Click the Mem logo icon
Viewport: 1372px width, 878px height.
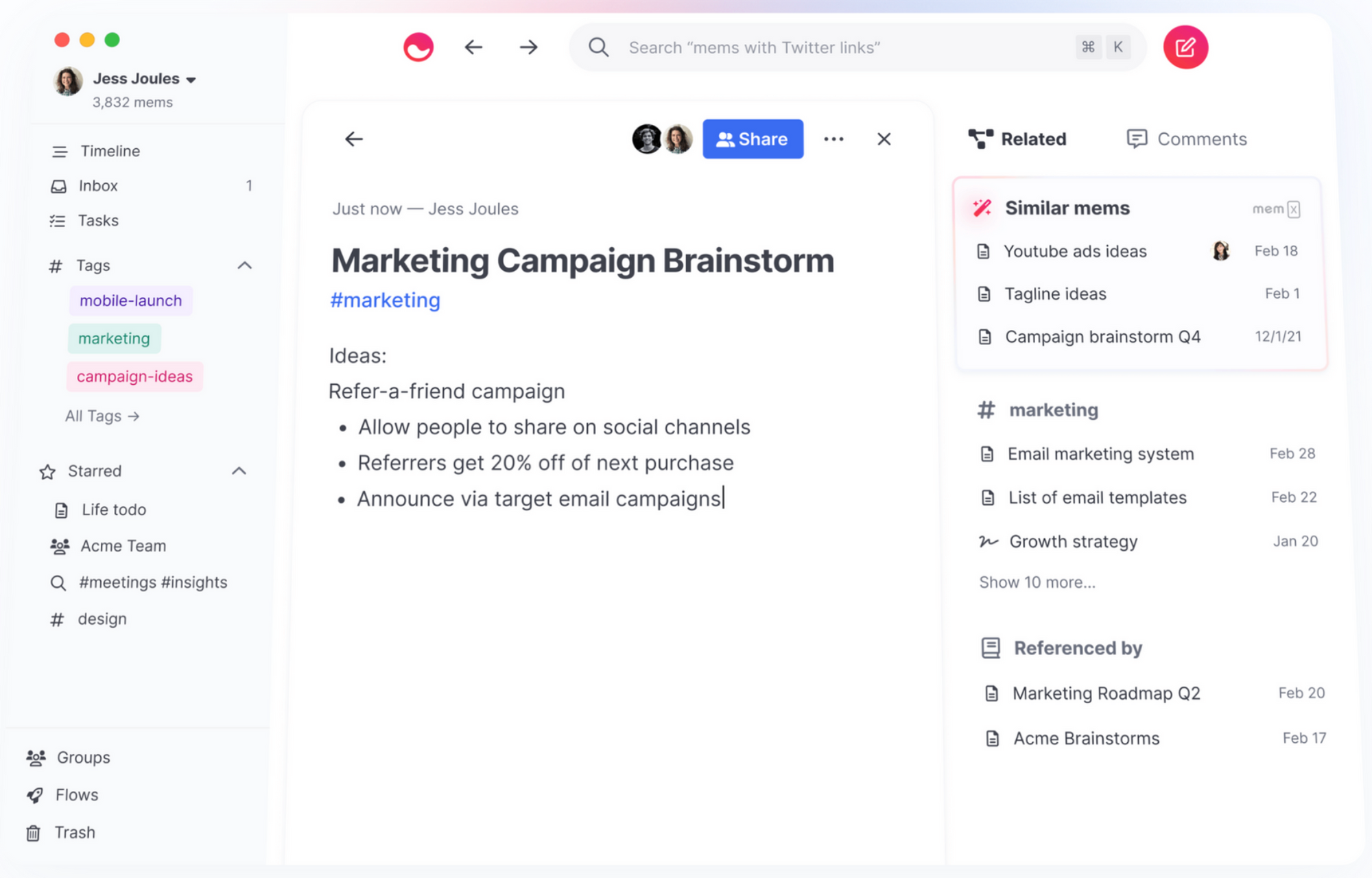click(418, 47)
